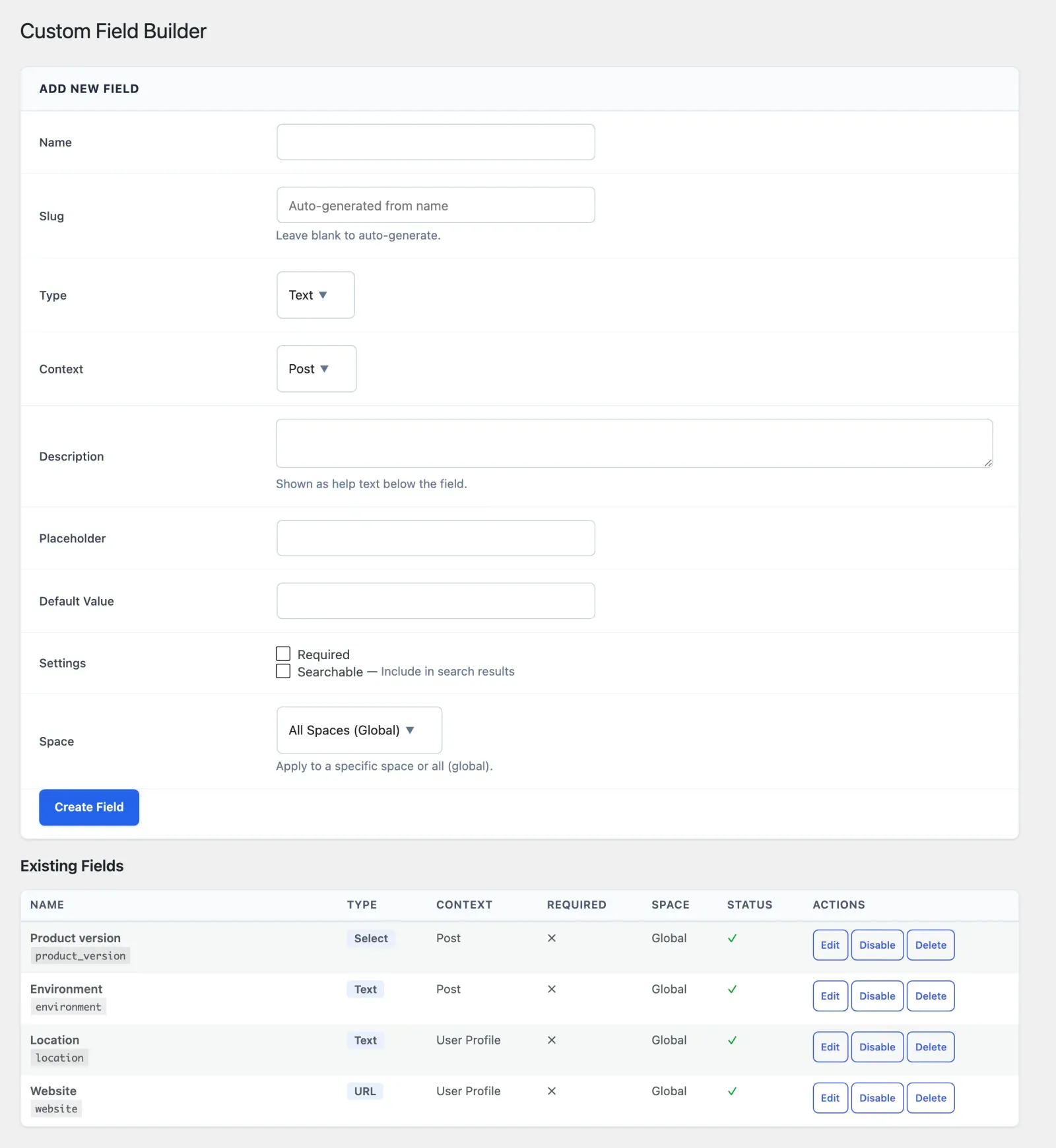The width and height of the screenshot is (1056, 1148).
Task: Click the Name input field
Action: [436, 142]
